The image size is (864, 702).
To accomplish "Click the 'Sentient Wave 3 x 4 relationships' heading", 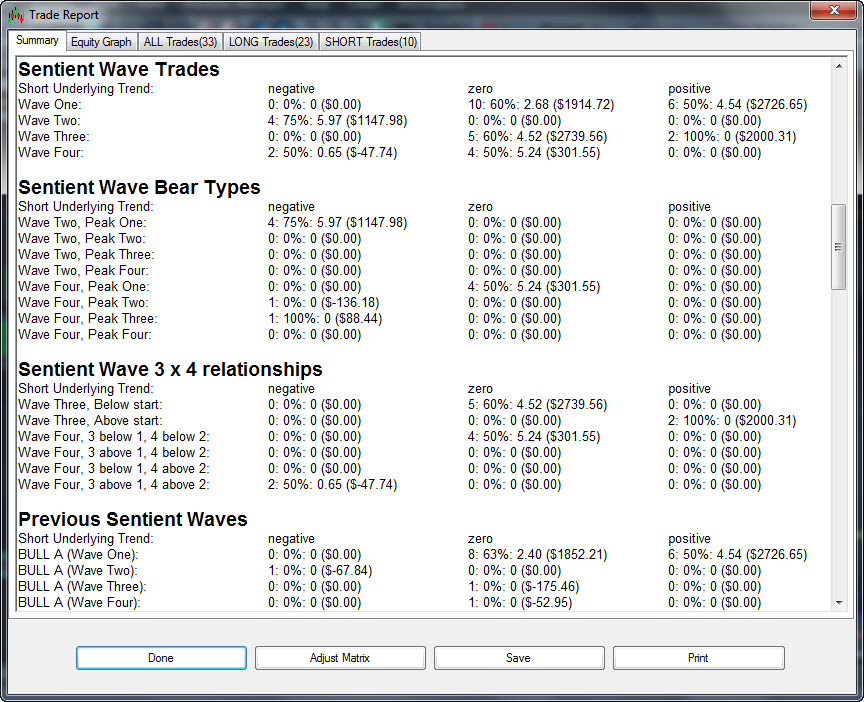I will point(170,369).
